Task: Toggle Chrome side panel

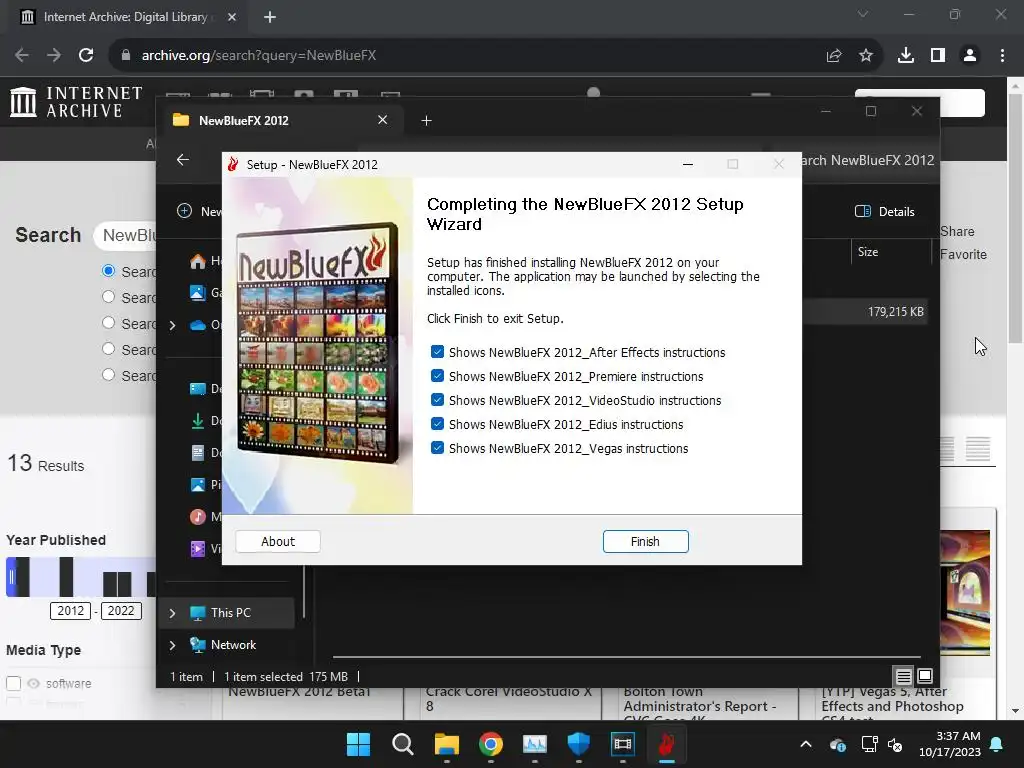Action: (x=938, y=56)
